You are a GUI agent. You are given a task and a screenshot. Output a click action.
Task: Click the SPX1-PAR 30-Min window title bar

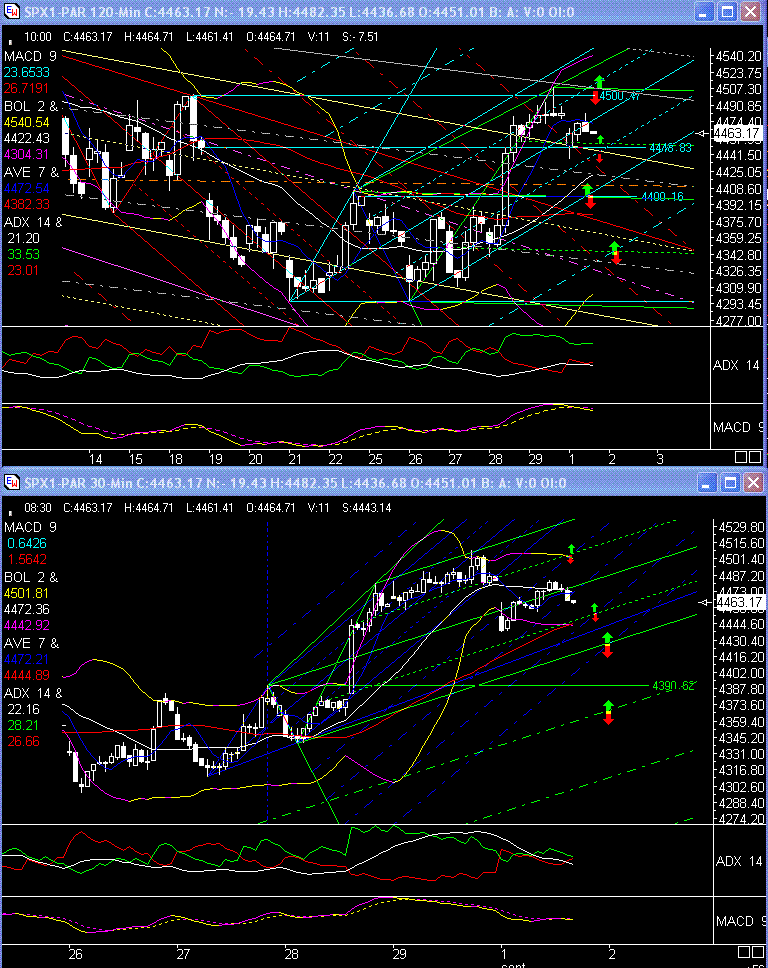coord(350,483)
